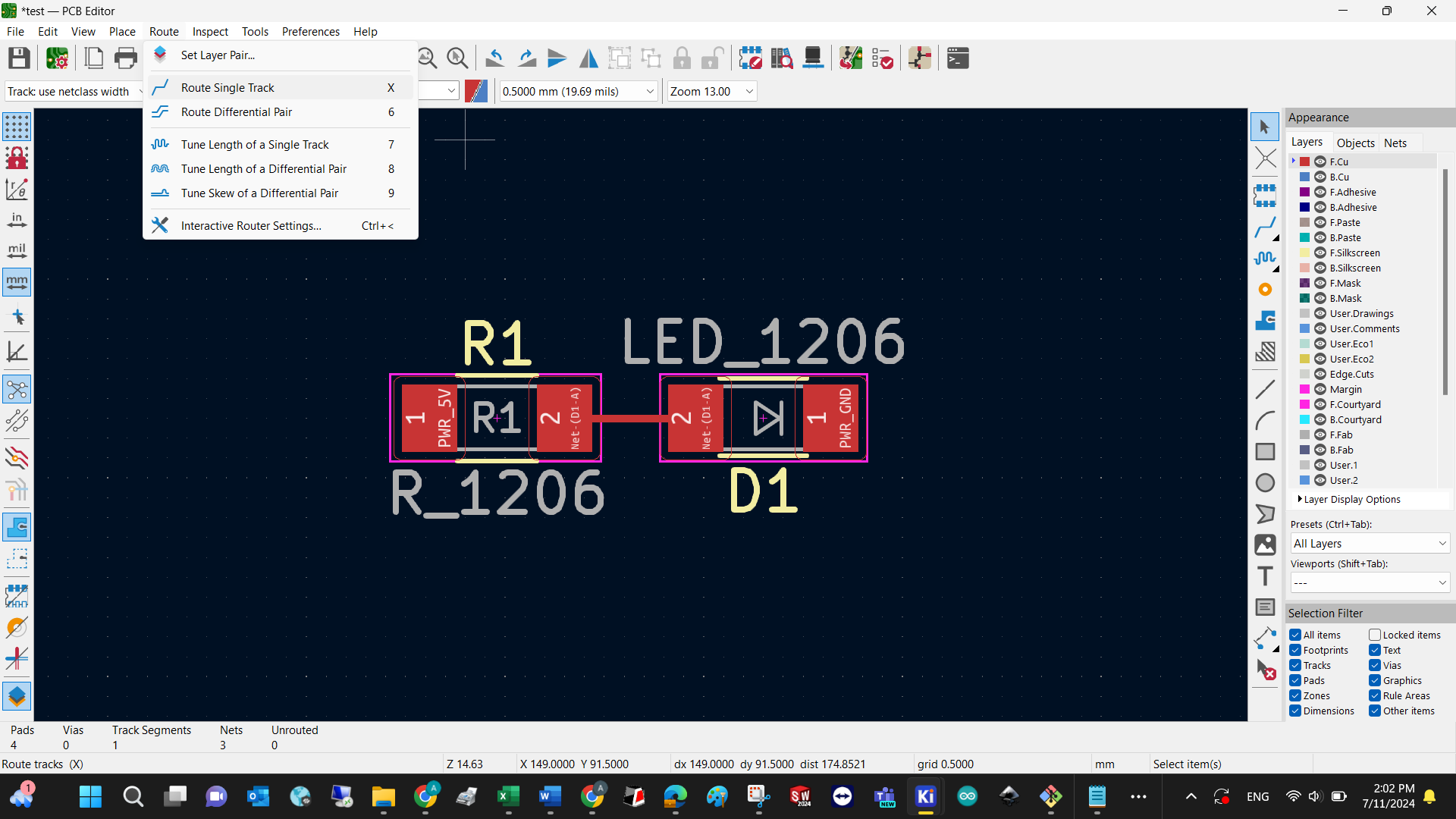Click Mirror/flip icon in top toolbar
Image resolution: width=1456 pixels, height=819 pixels.
588,58
